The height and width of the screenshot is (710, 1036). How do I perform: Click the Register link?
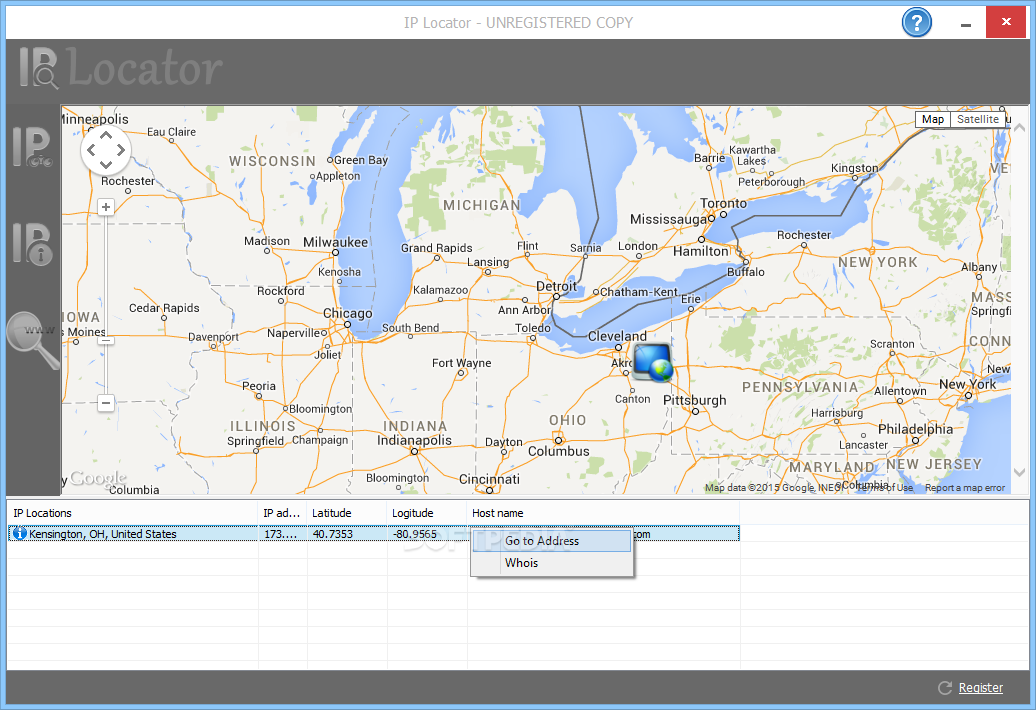click(980, 688)
